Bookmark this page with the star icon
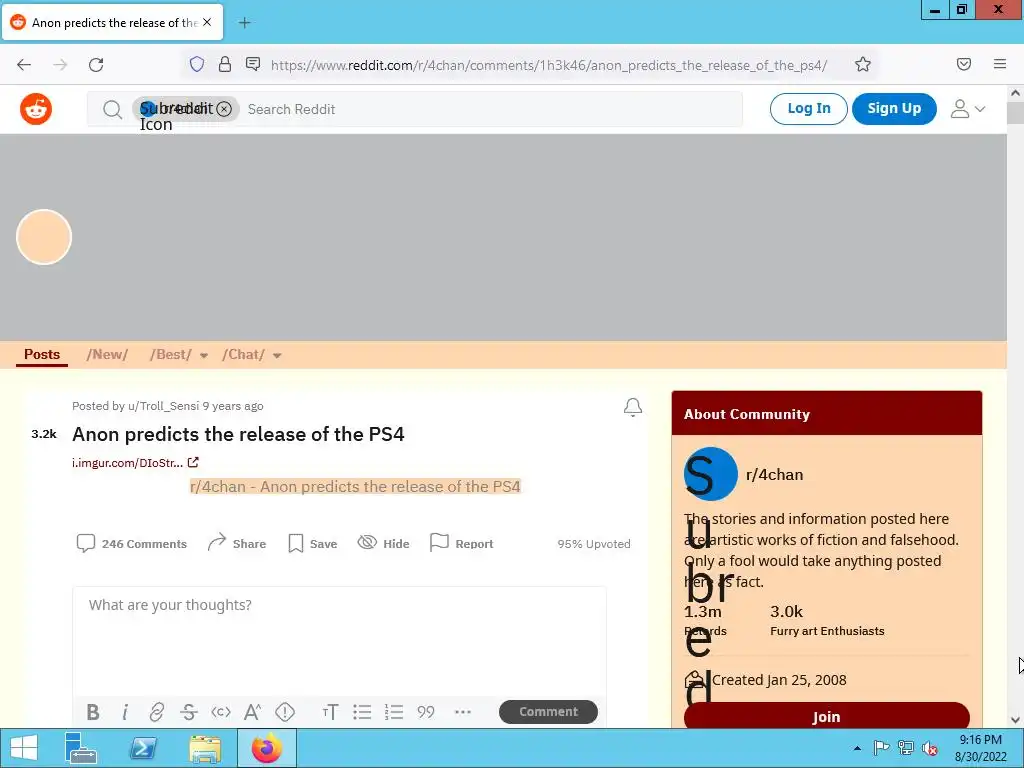 (x=863, y=64)
